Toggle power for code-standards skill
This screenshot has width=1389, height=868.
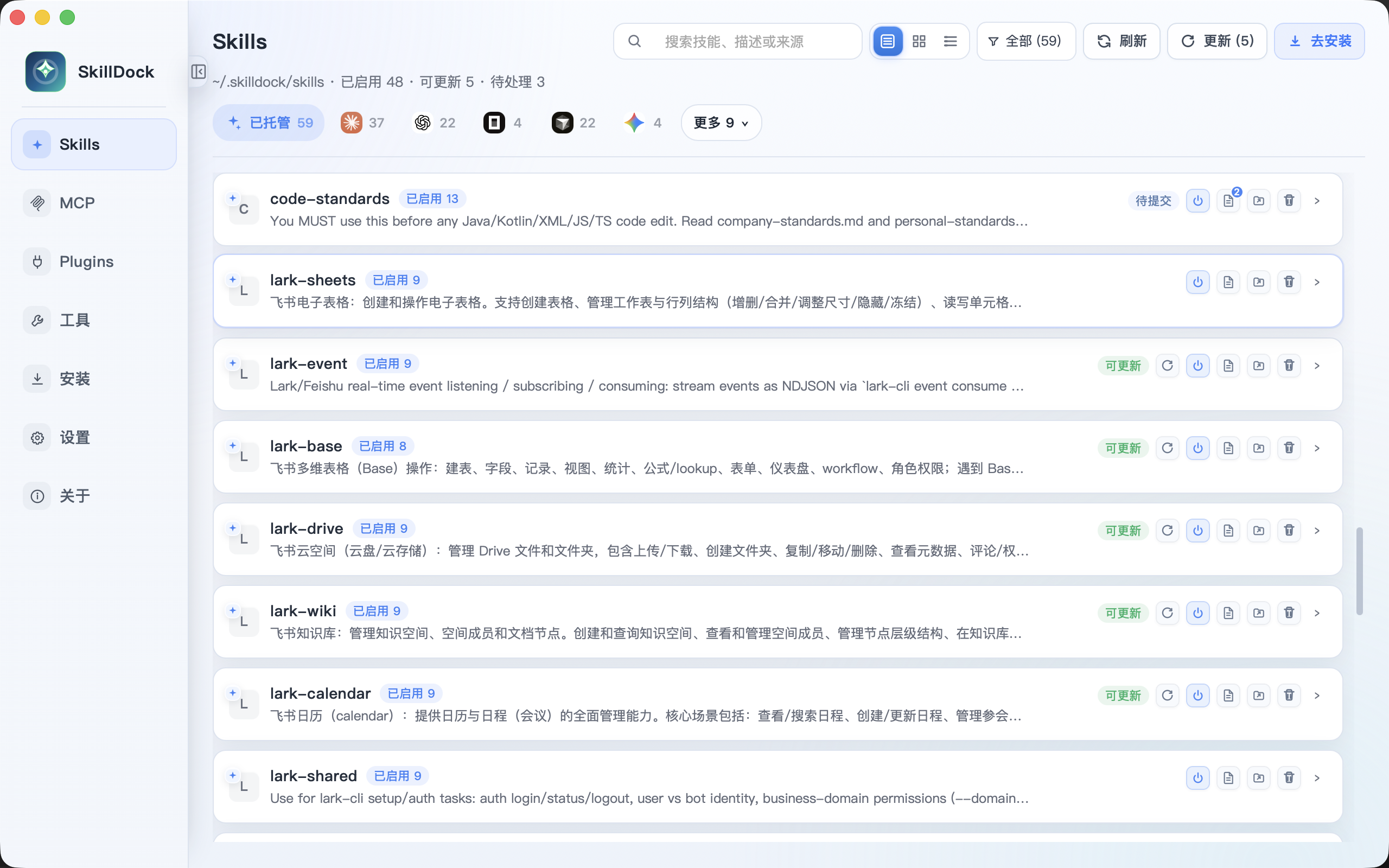pyautogui.click(x=1198, y=201)
